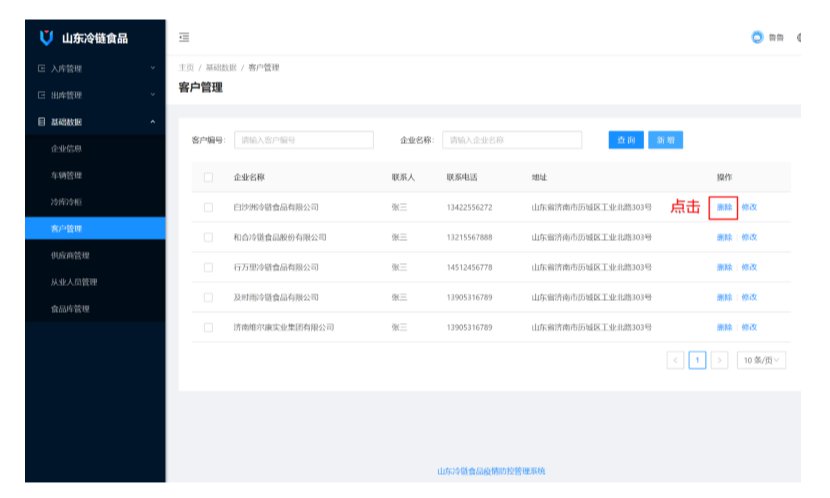Open 车辆管理 in the sidebar
This screenshot has height=498, width=830.
[x=66, y=176]
